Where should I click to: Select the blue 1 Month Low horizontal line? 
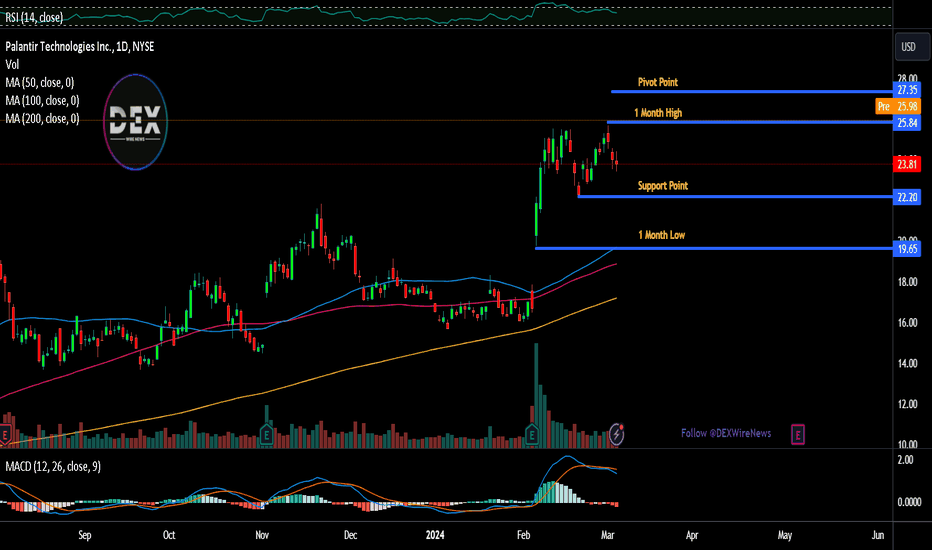tap(713, 248)
